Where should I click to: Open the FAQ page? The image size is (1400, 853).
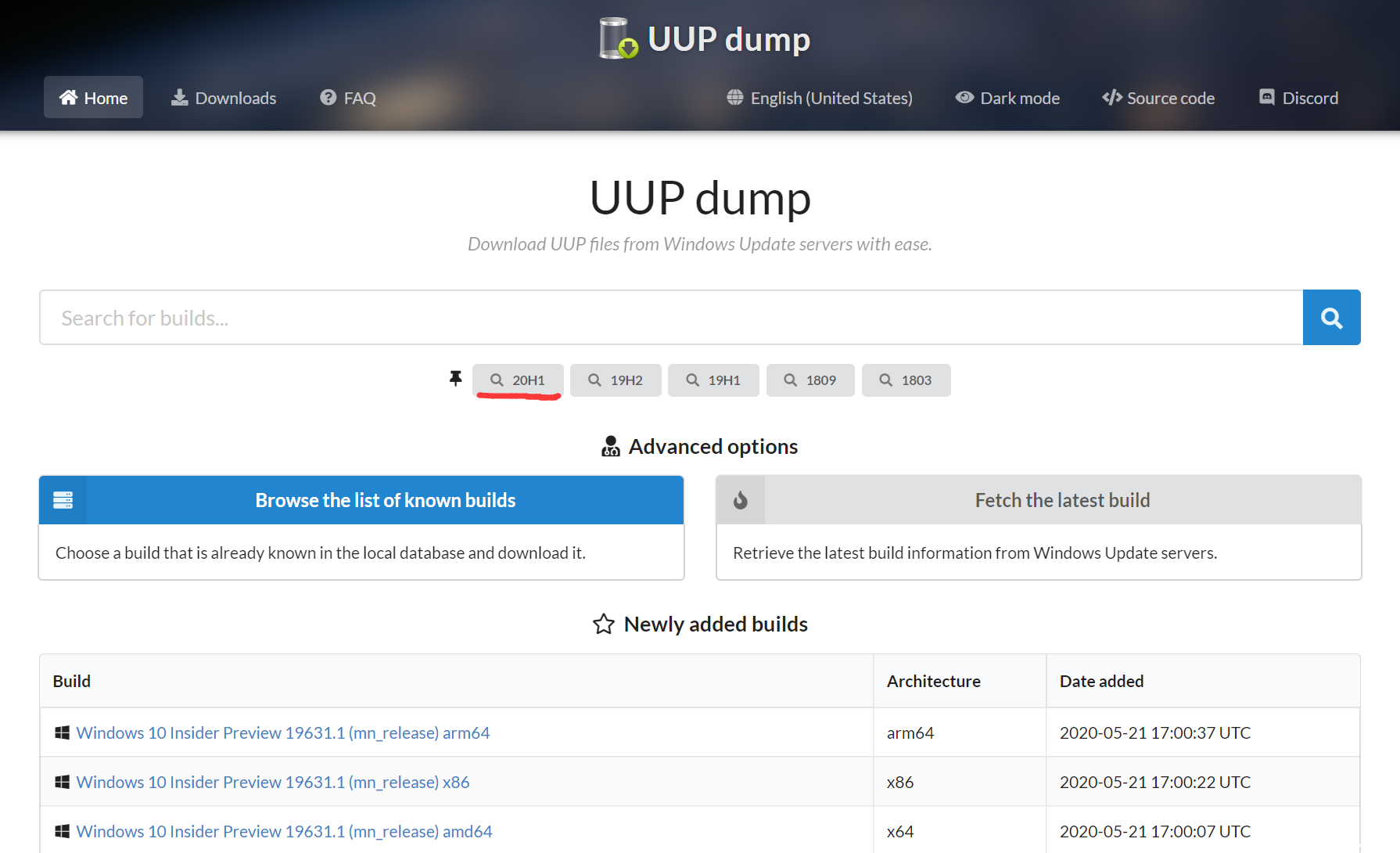pos(348,98)
